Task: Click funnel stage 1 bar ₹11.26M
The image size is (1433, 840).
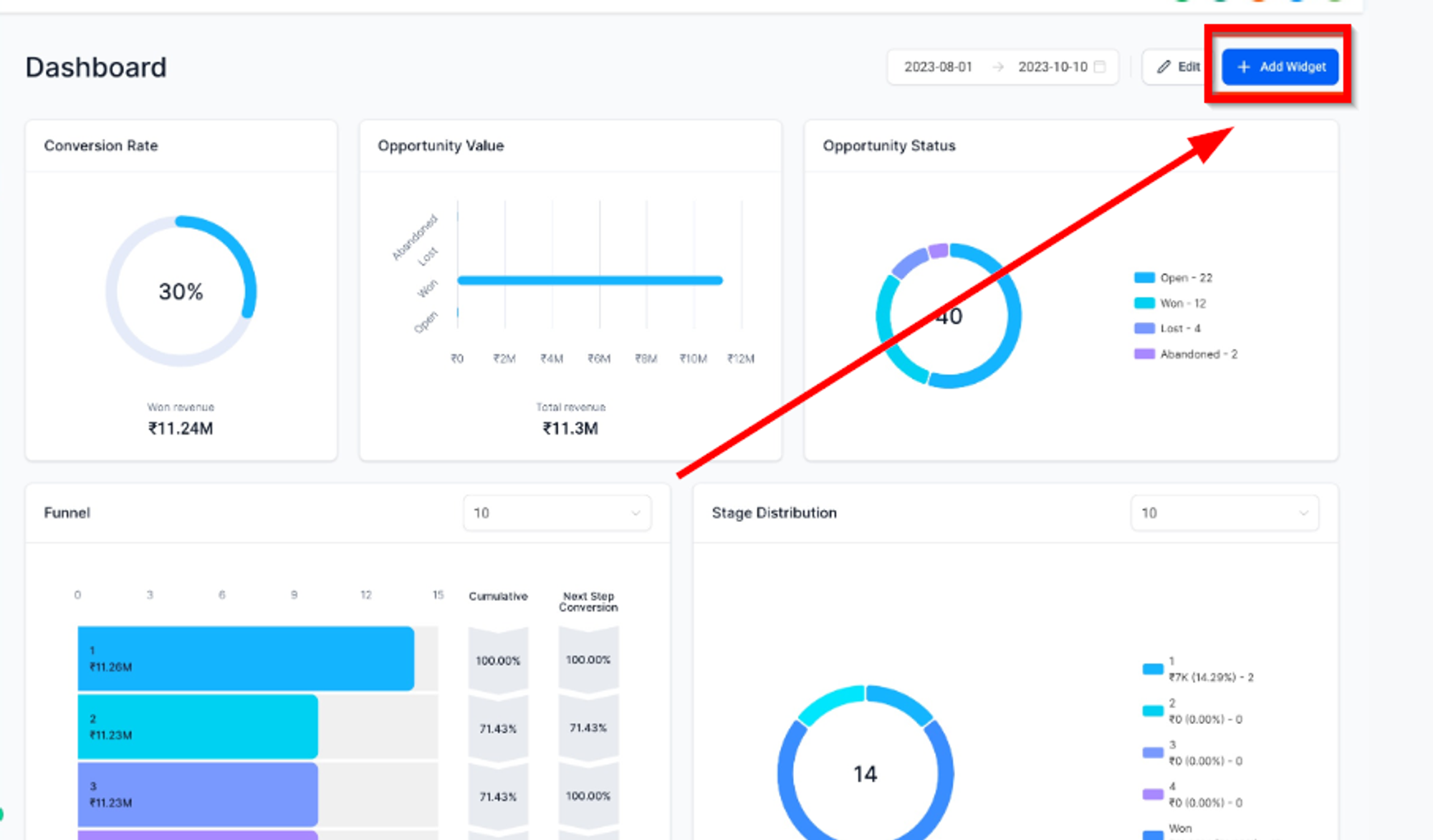Action: [x=246, y=659]
